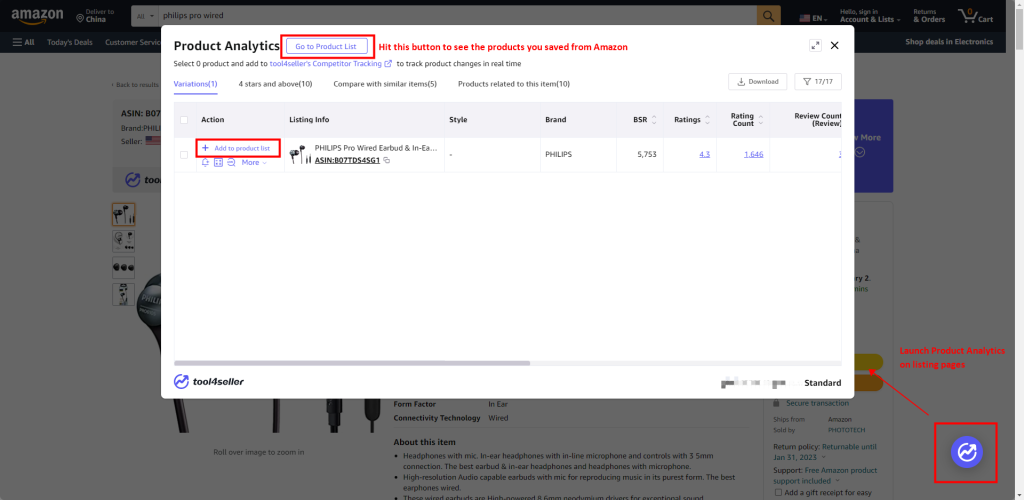Open the 1,646 rating count link
1024x500 pixels.
pos(753,154)
